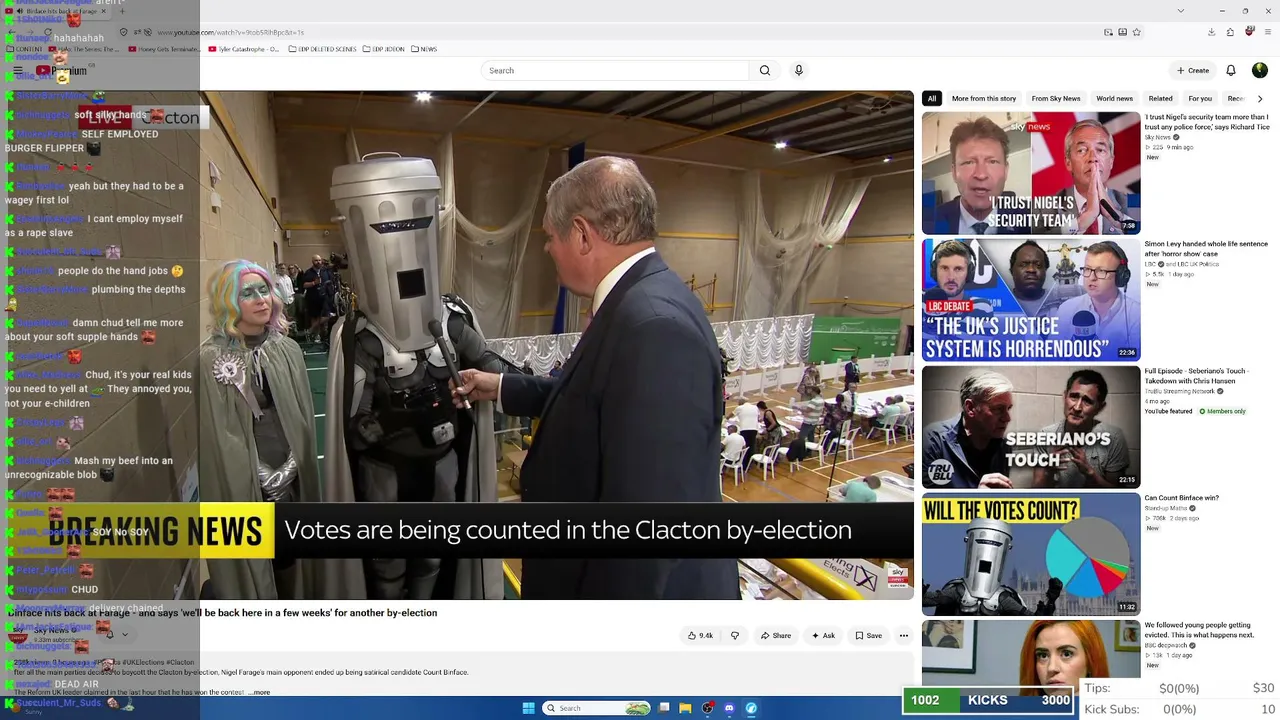1280x720 pixels.
Task: Select the From Sky News chip
Action: coord(1056,98)
